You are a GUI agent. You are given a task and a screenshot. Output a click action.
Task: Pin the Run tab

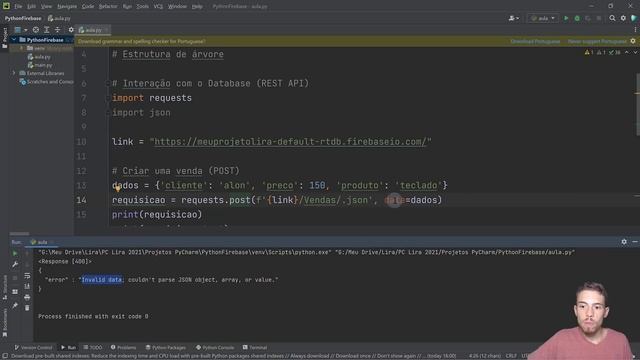pos(15,305)
